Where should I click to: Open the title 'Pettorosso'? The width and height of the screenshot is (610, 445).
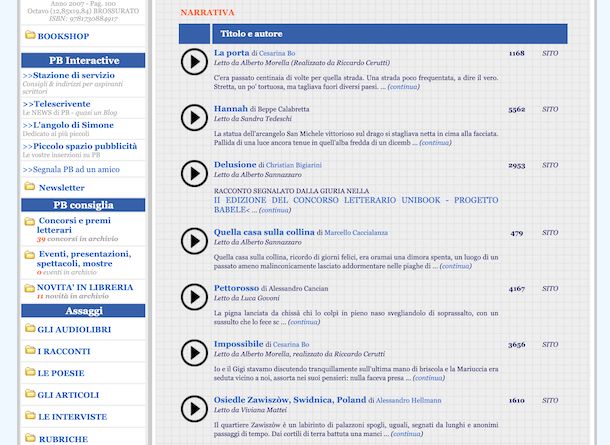[236, 288]
